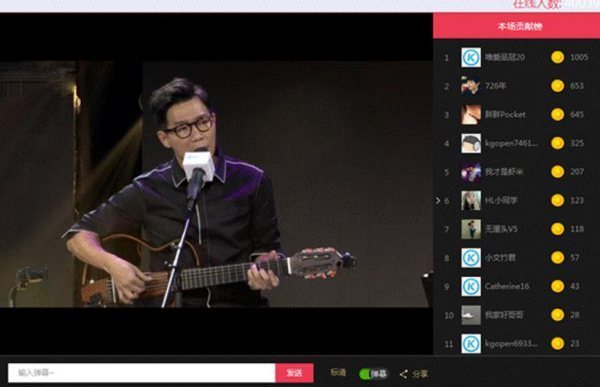This screenshot has width=600, height=387.
Task: Expand the arrow beside rank 6
Action: [x=438, y=200]
